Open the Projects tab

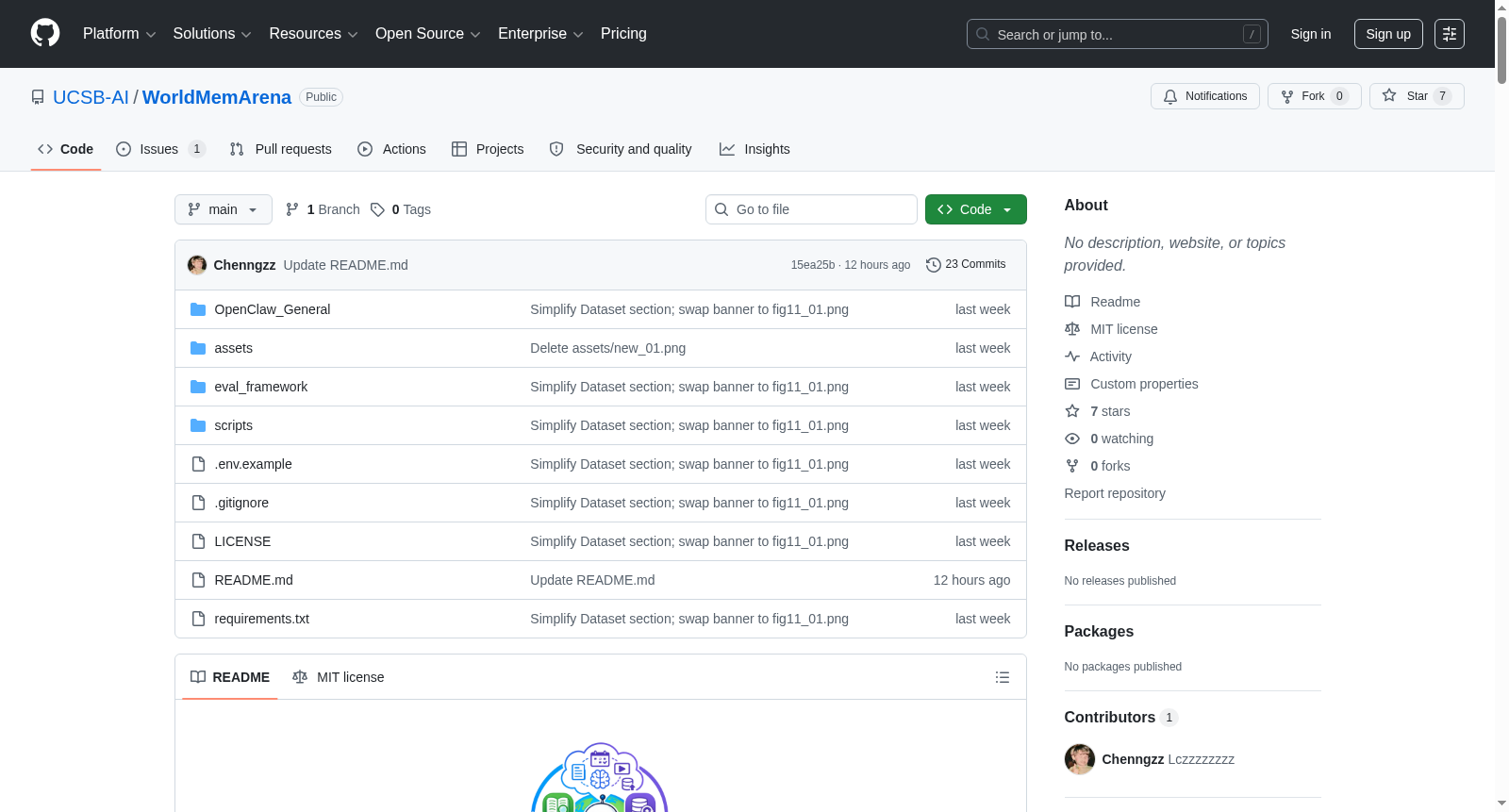(488, 149)
